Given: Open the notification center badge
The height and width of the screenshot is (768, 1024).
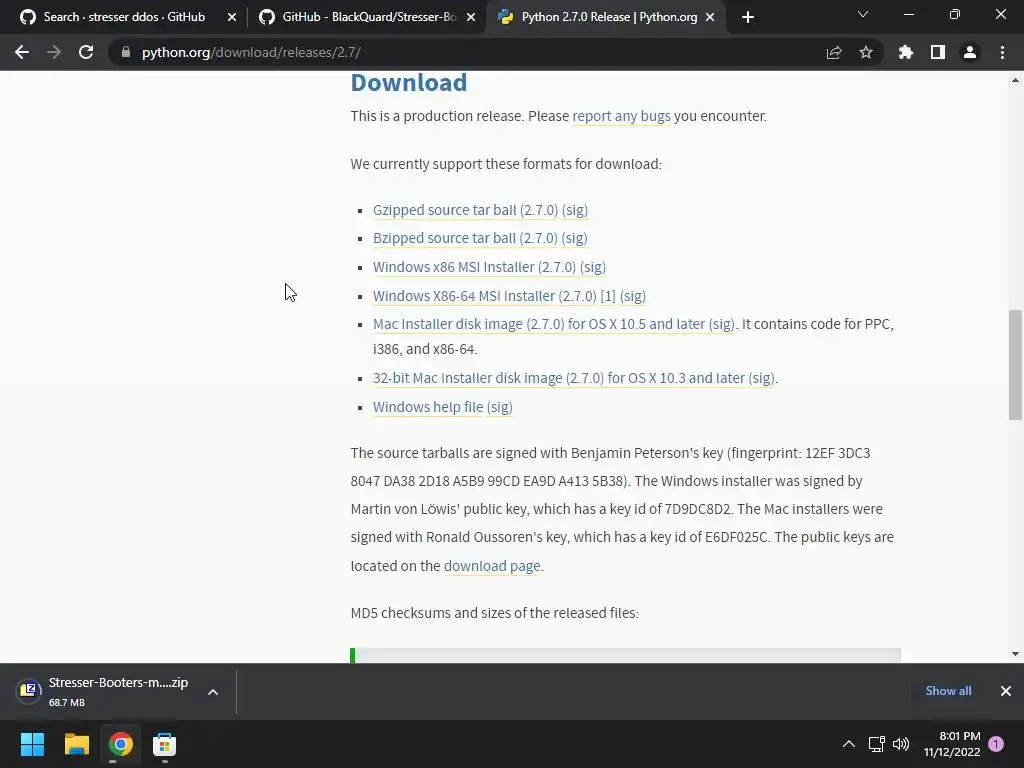Looking at the screenshot, I should click(x=996, y=744).
